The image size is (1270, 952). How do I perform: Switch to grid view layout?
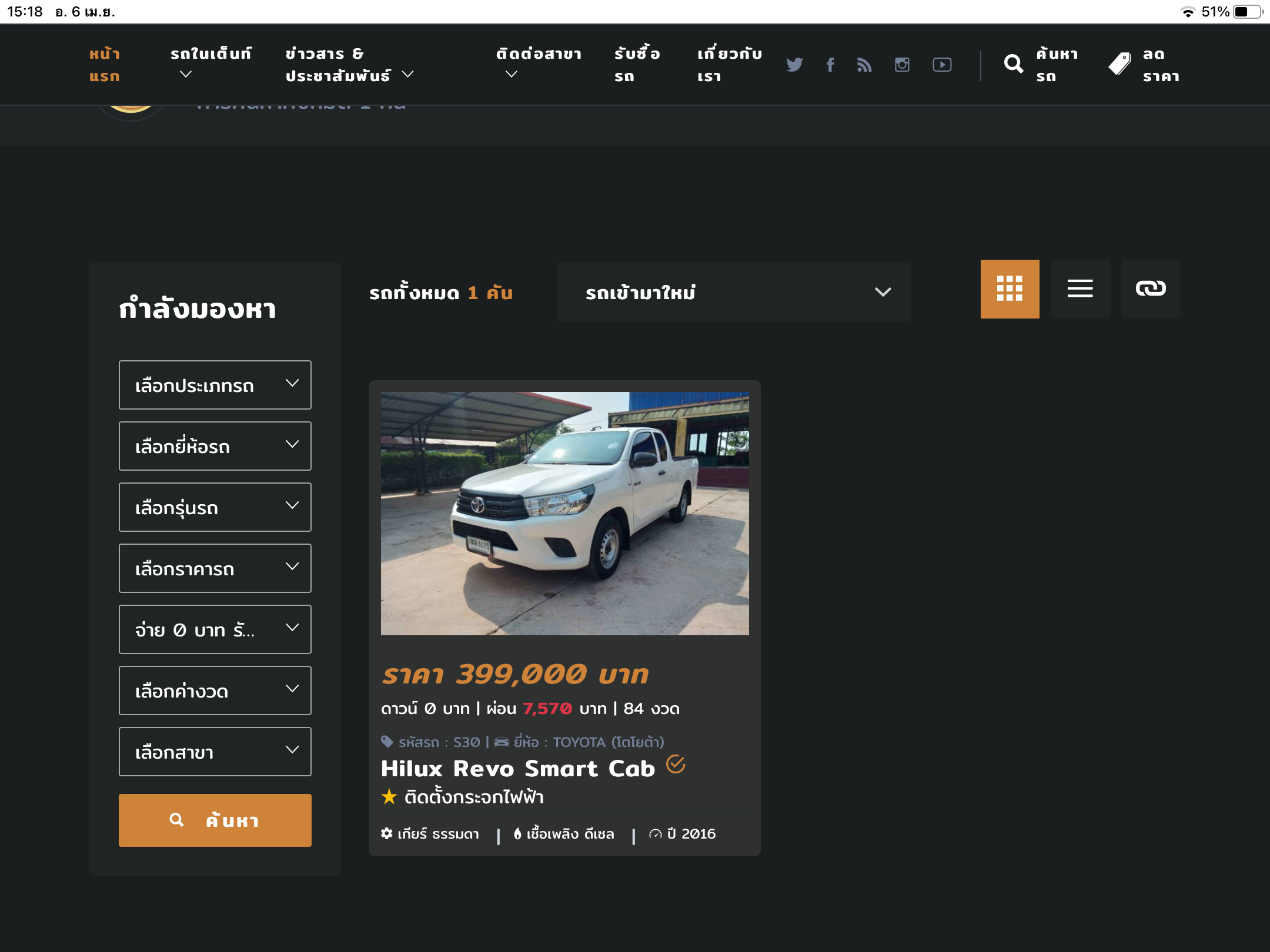coord(1010,289)
